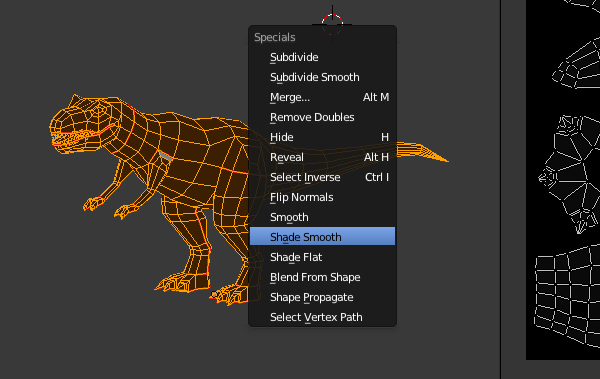600x379 pixels.
Task: Choose Flip Normals from the menu
Action: tap(322, 197)
